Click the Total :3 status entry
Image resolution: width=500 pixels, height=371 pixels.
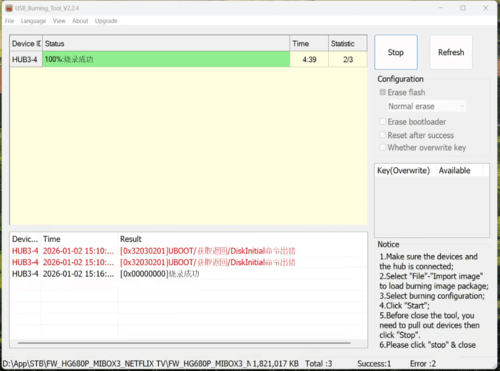[x=319, y=363]
